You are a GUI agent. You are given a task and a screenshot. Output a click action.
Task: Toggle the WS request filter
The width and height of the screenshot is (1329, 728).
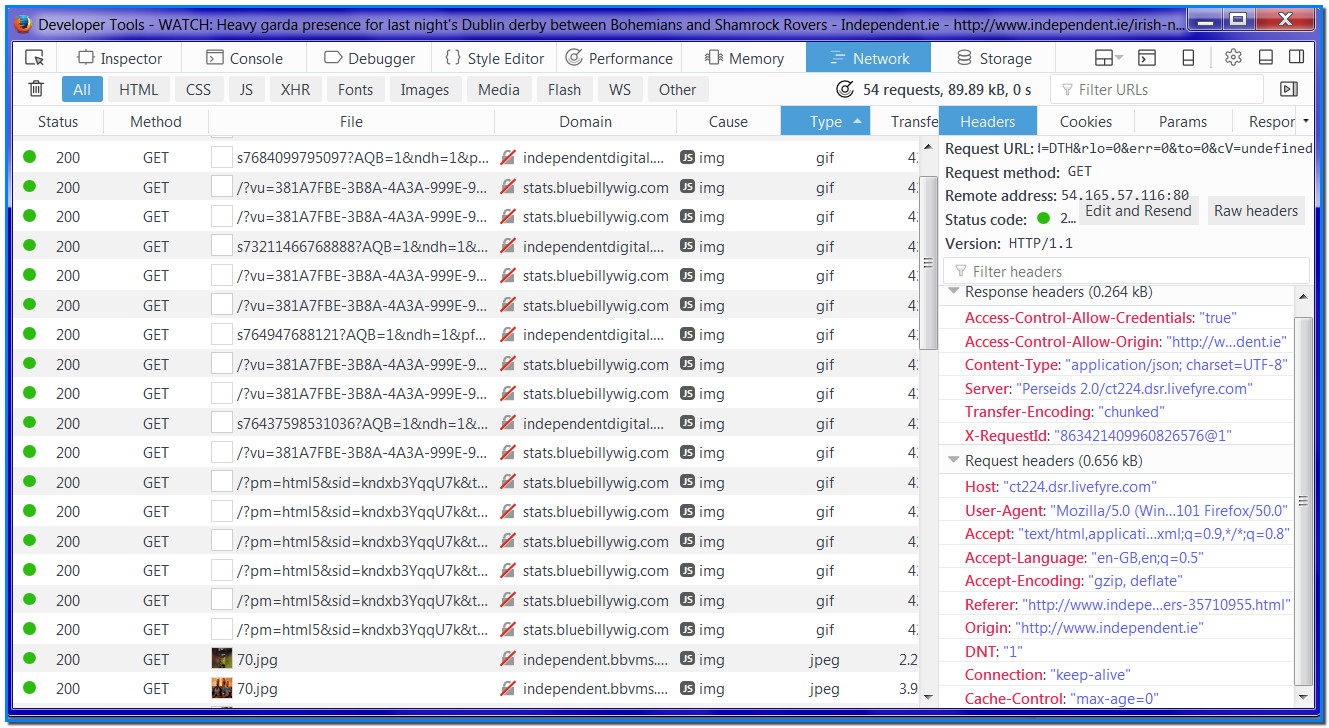point(620,89)
